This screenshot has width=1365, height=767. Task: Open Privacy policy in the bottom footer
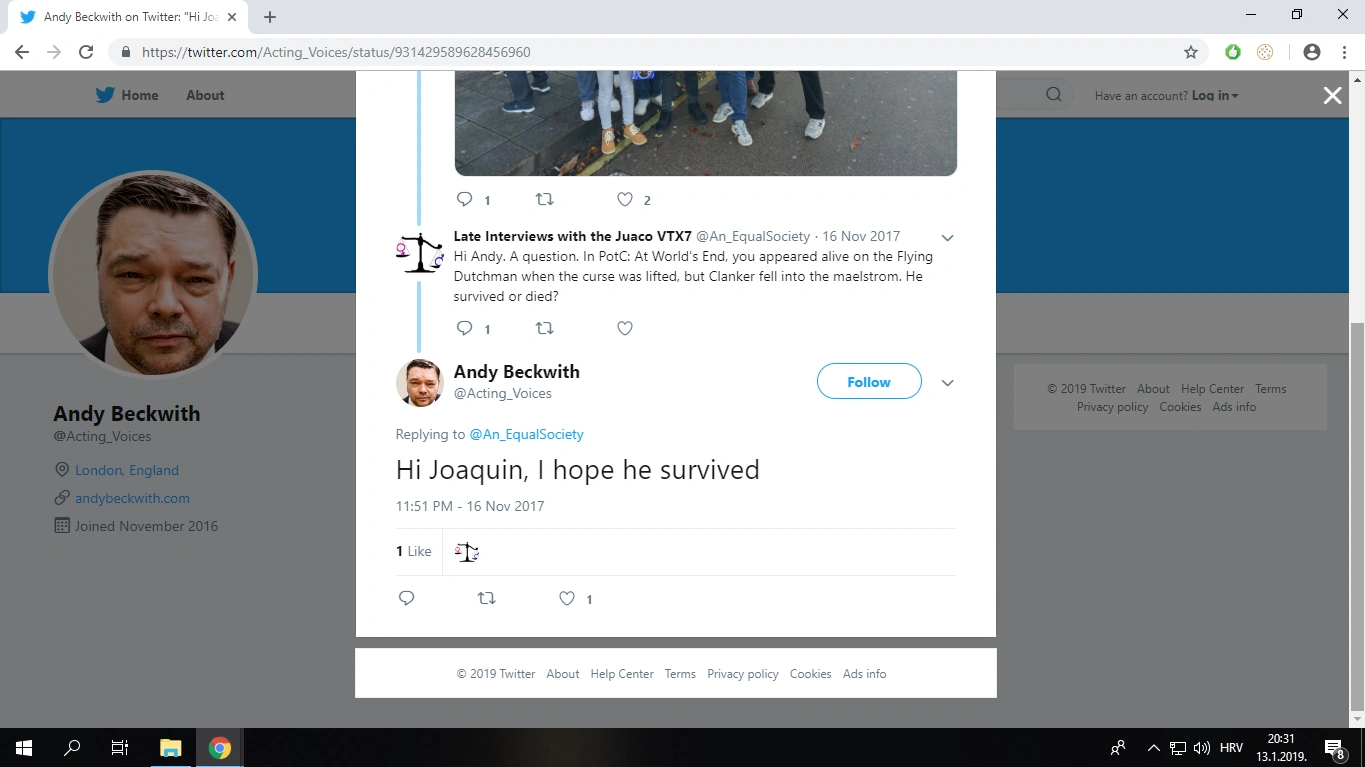pos(743,674)
